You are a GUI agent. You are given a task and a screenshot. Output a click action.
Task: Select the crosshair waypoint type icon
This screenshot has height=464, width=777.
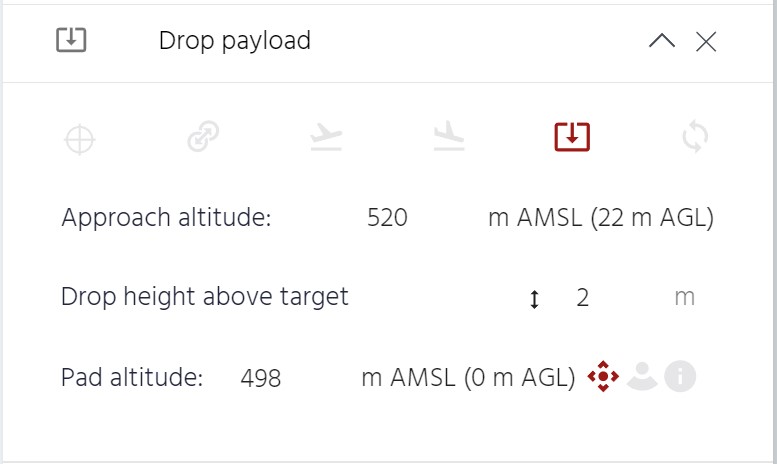80,140
